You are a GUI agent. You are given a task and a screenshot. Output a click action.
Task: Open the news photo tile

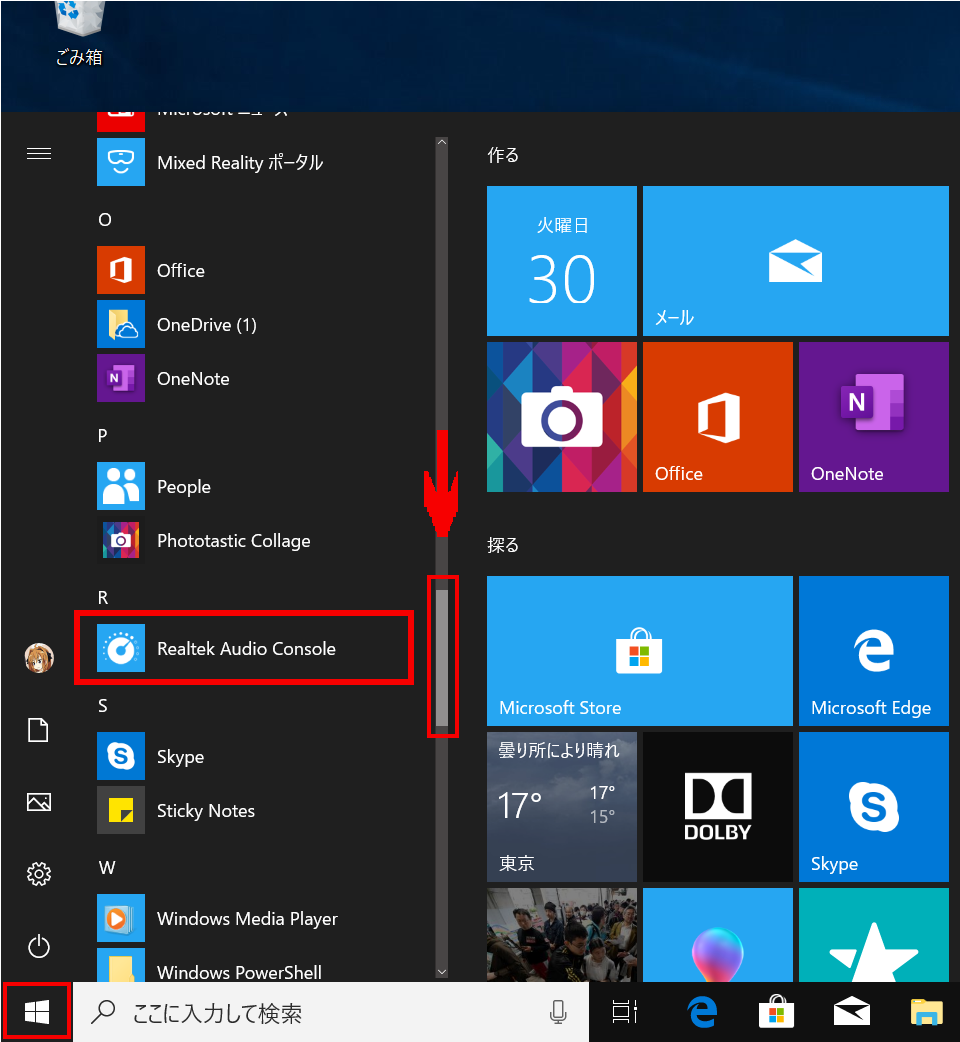(x=561, y=935)
